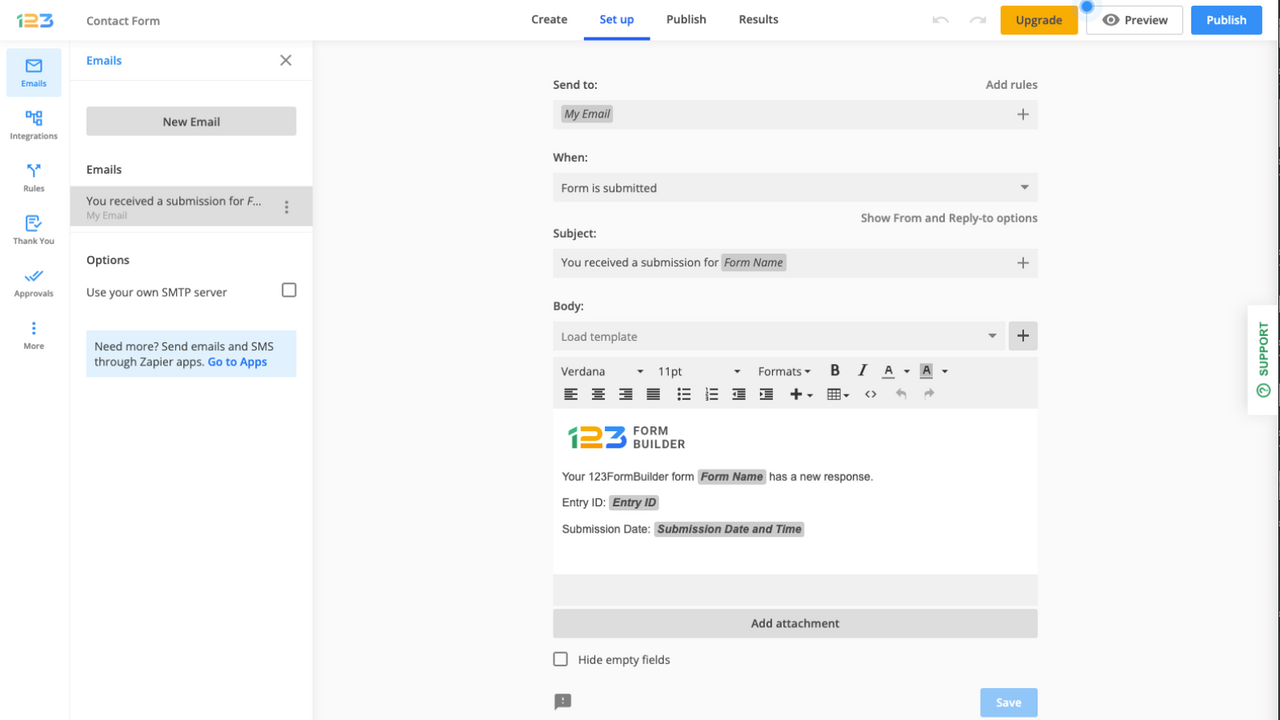
Task: Select the 'You received a submission' email entry
Action: pos(191,207)
